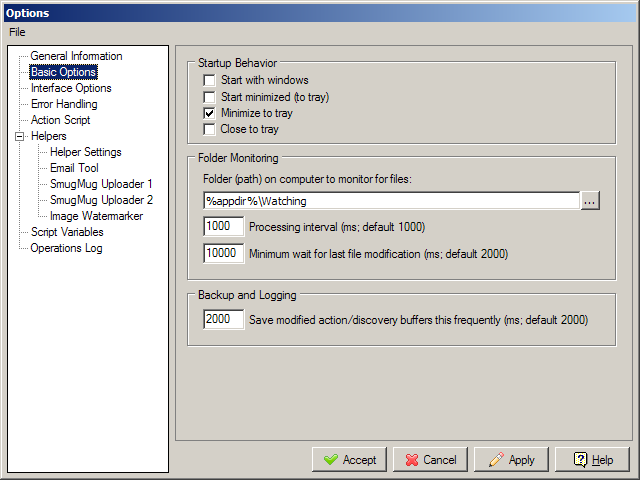Click the Accept button
The image size is (640, 480).
[x=349, y=460]
